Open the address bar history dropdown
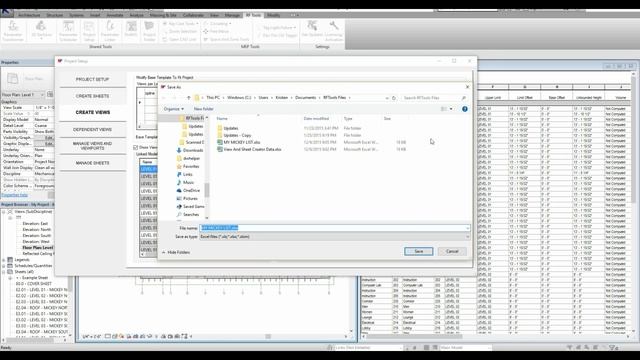This screenshot has width=640, height=360. [387, 98]
